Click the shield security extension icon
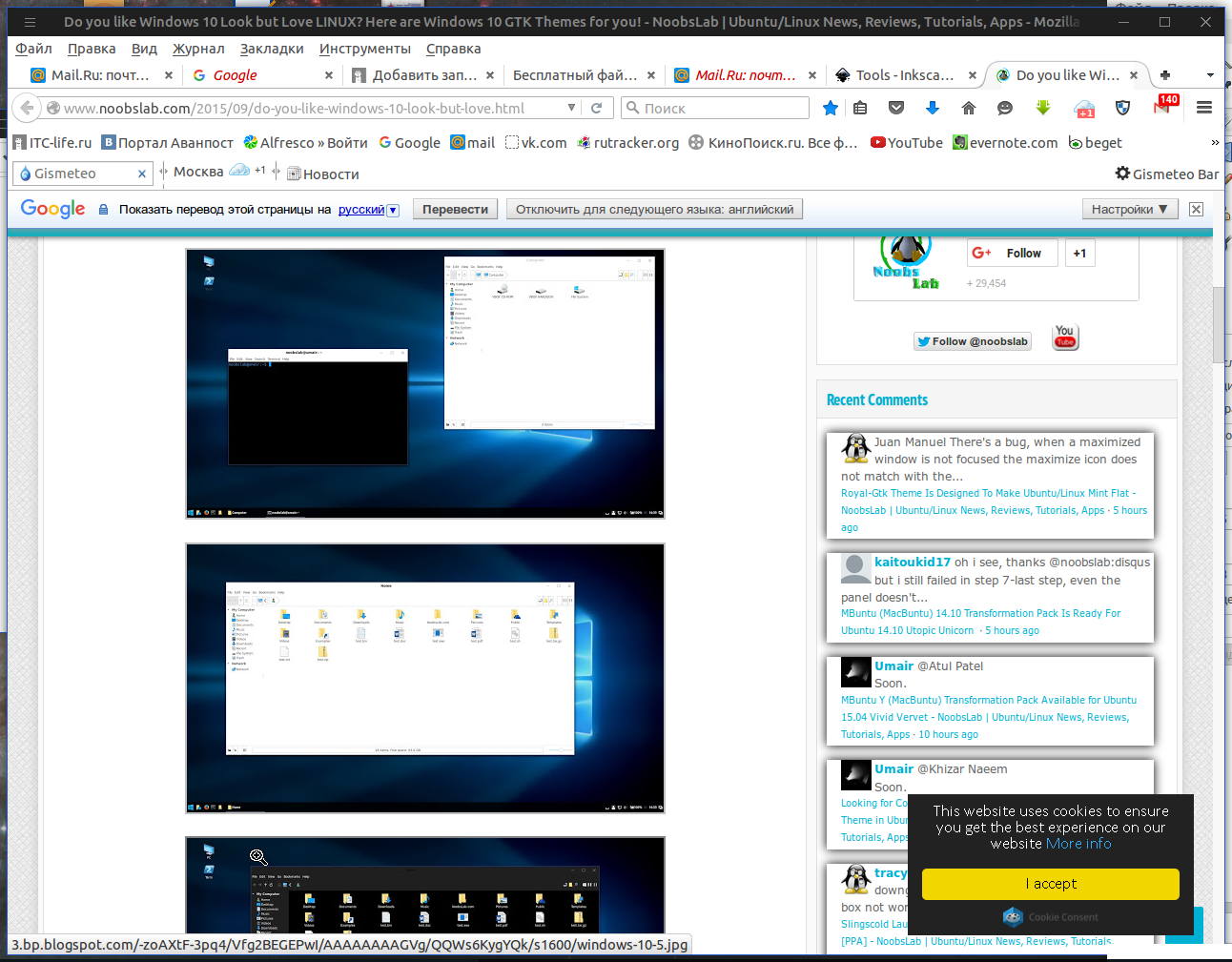The height and width of the screenshot is (962, 1232). point(1123,108)
